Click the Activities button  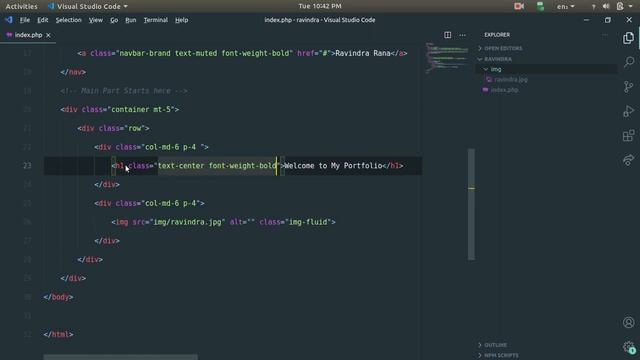21,6
